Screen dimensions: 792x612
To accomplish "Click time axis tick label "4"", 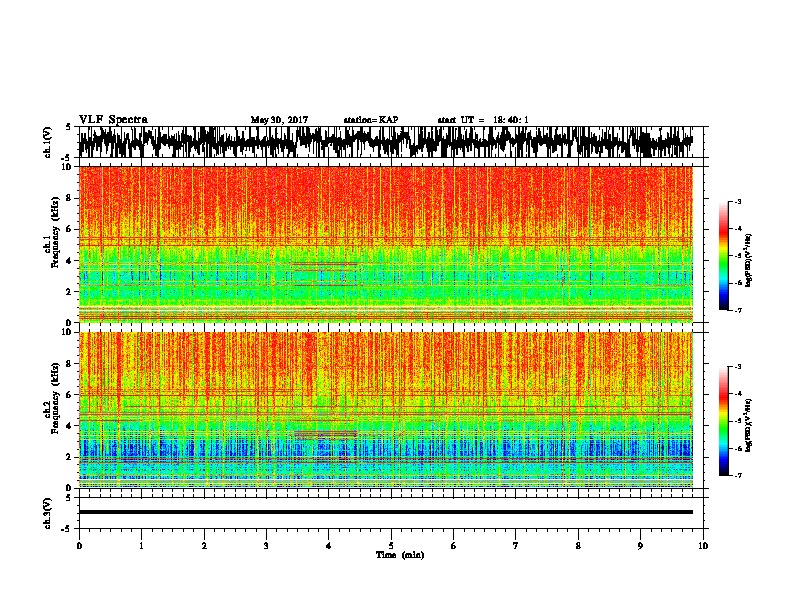I will pyautogui.click(x=329, y=546).
